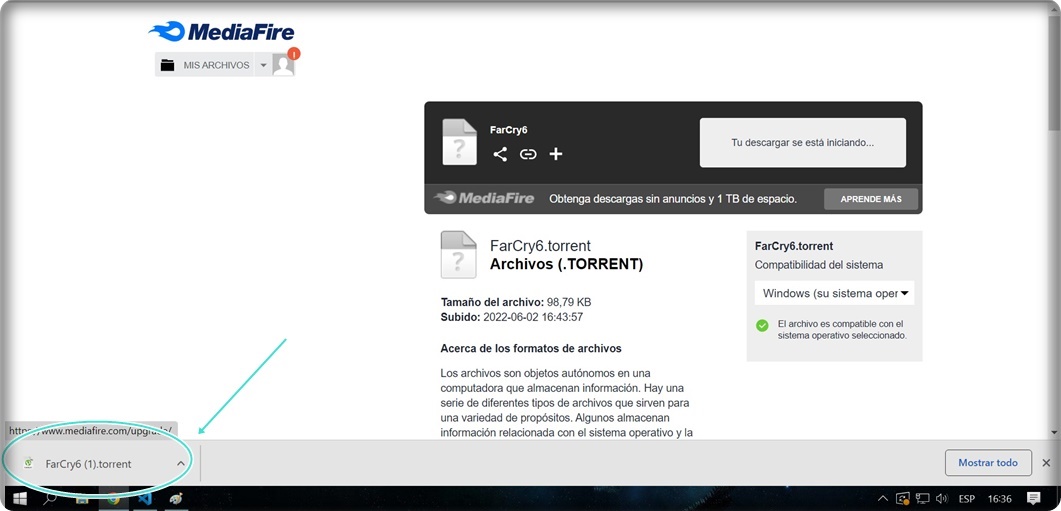Open the user avatar with notification badge
Screen dimensions: 1061x511
(284, 64)
